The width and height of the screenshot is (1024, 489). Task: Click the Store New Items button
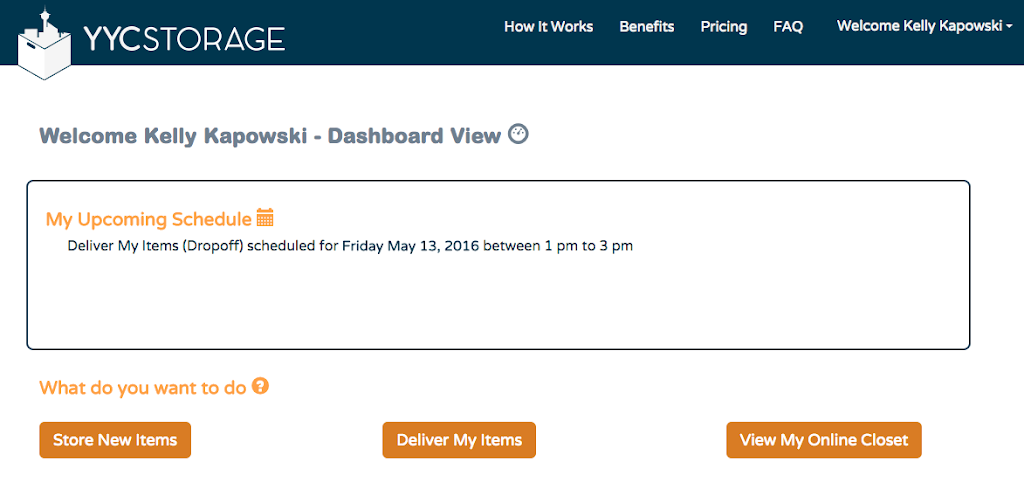(x=115, y=440)
